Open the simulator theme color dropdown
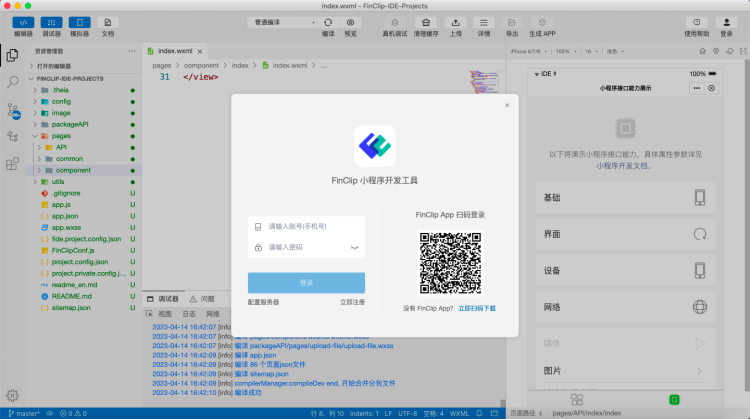Viewport: 750px width, 419px height. pyautogui.click(x=615, y=51)
